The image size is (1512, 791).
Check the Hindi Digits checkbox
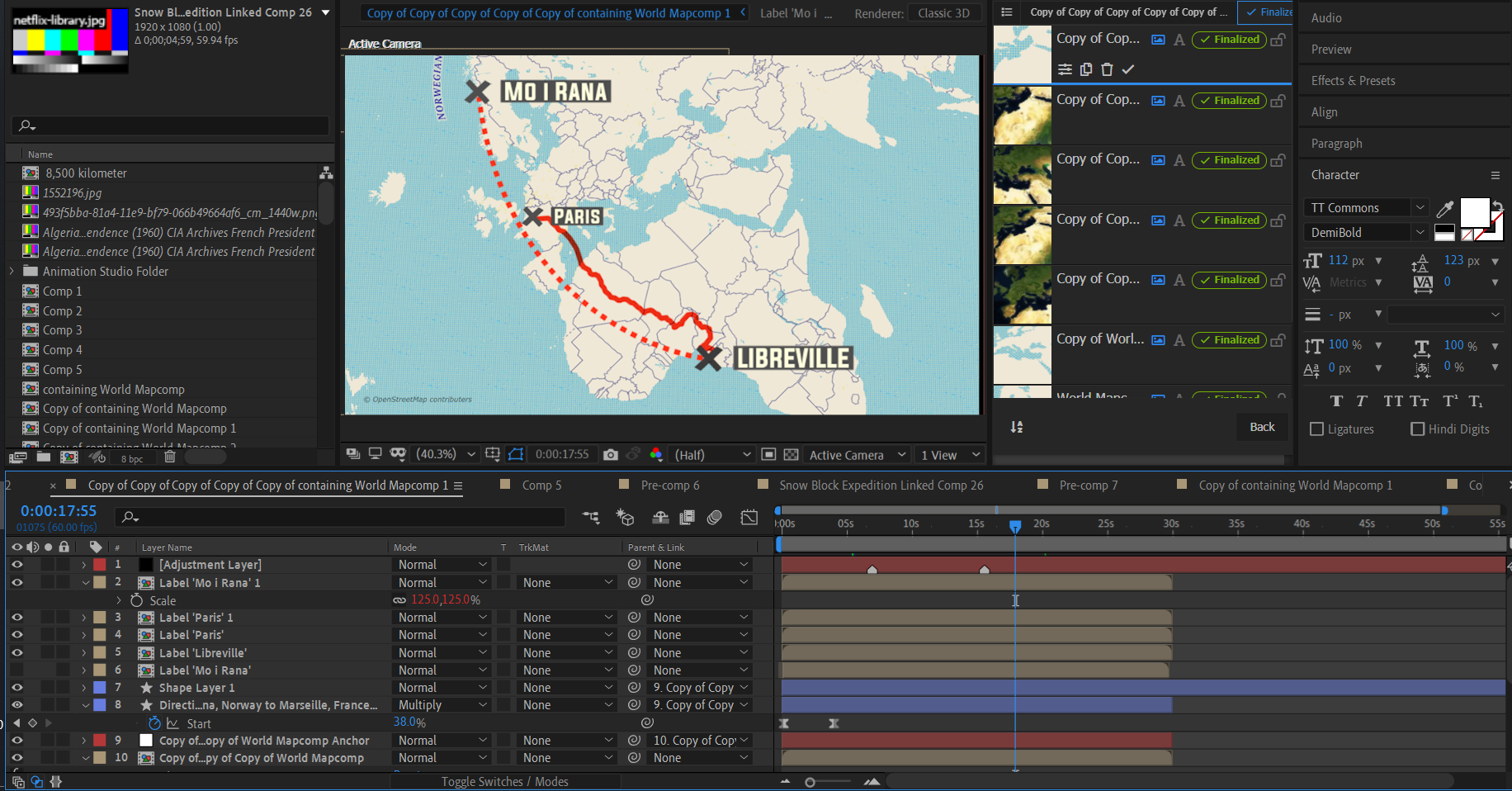(x=1418, y=429)
